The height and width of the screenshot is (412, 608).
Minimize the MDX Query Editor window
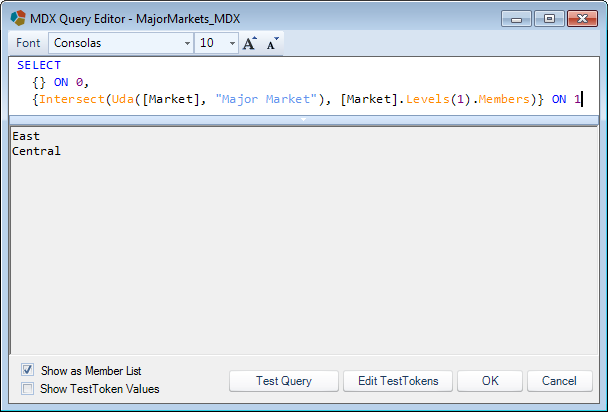516,19
